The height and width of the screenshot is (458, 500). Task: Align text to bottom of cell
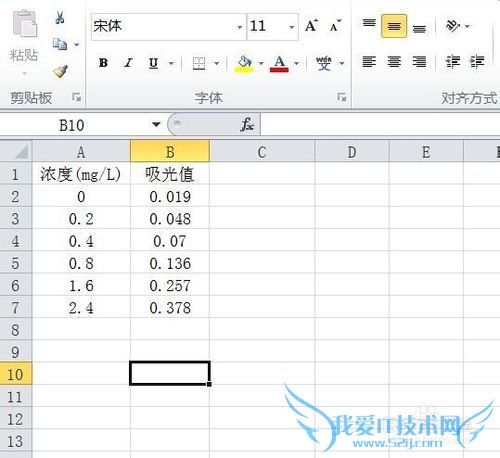pyautogui.click(x=419, y=28)
